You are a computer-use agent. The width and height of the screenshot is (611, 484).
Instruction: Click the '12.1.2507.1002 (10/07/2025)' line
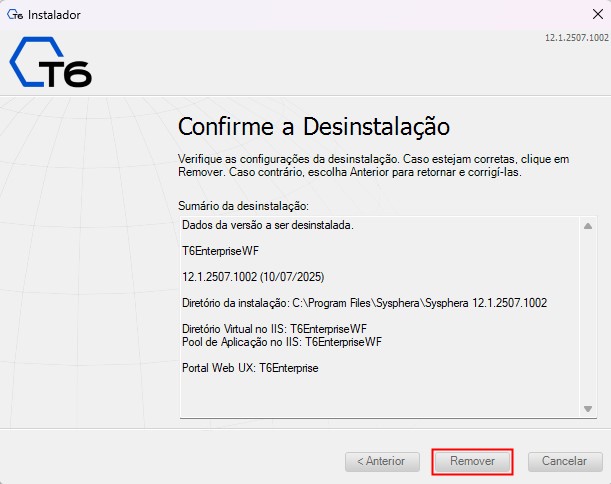(x=253, y=277)
